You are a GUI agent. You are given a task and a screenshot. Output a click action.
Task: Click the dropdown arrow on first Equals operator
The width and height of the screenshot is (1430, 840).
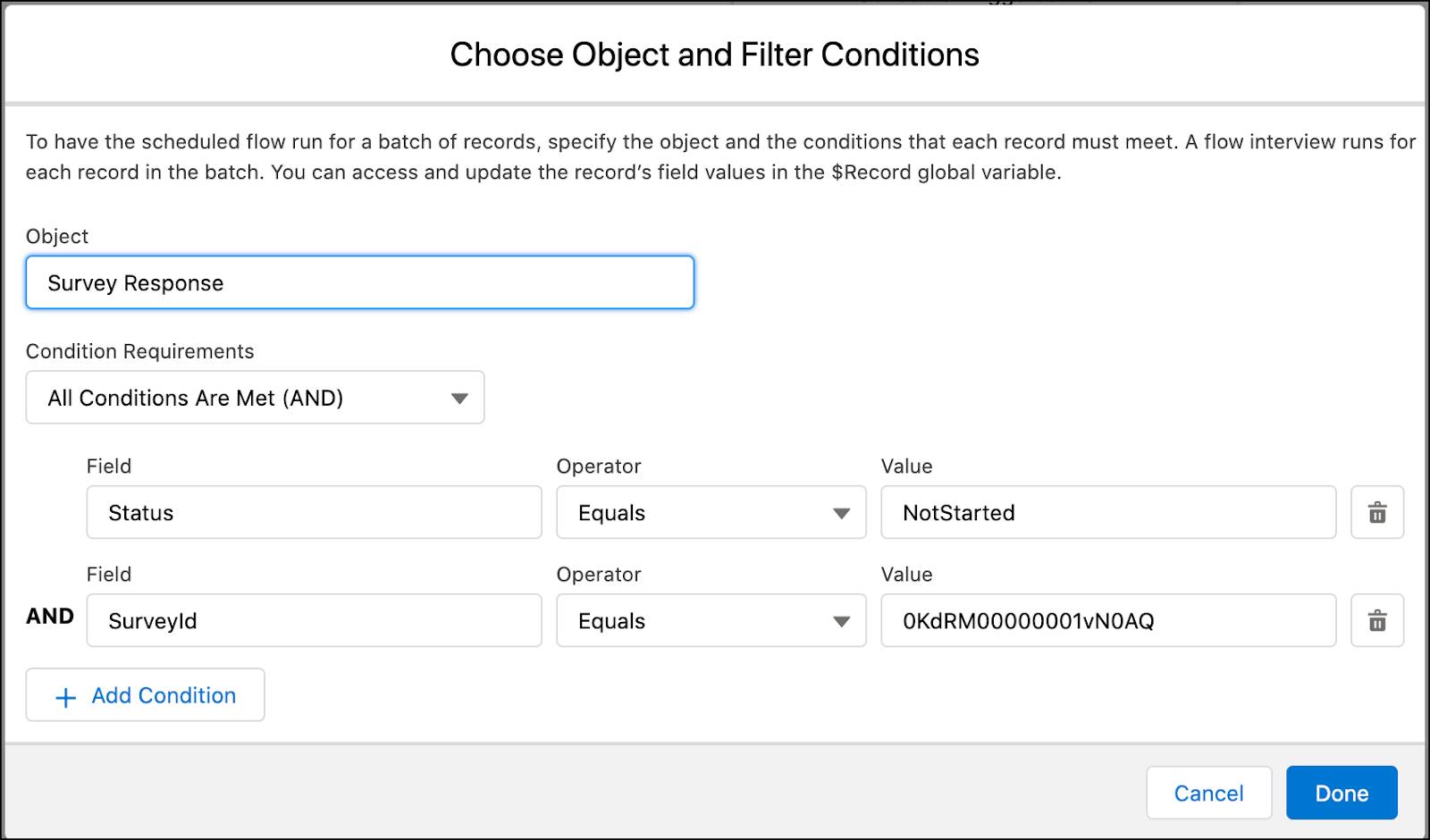click(x=841, y=512)
